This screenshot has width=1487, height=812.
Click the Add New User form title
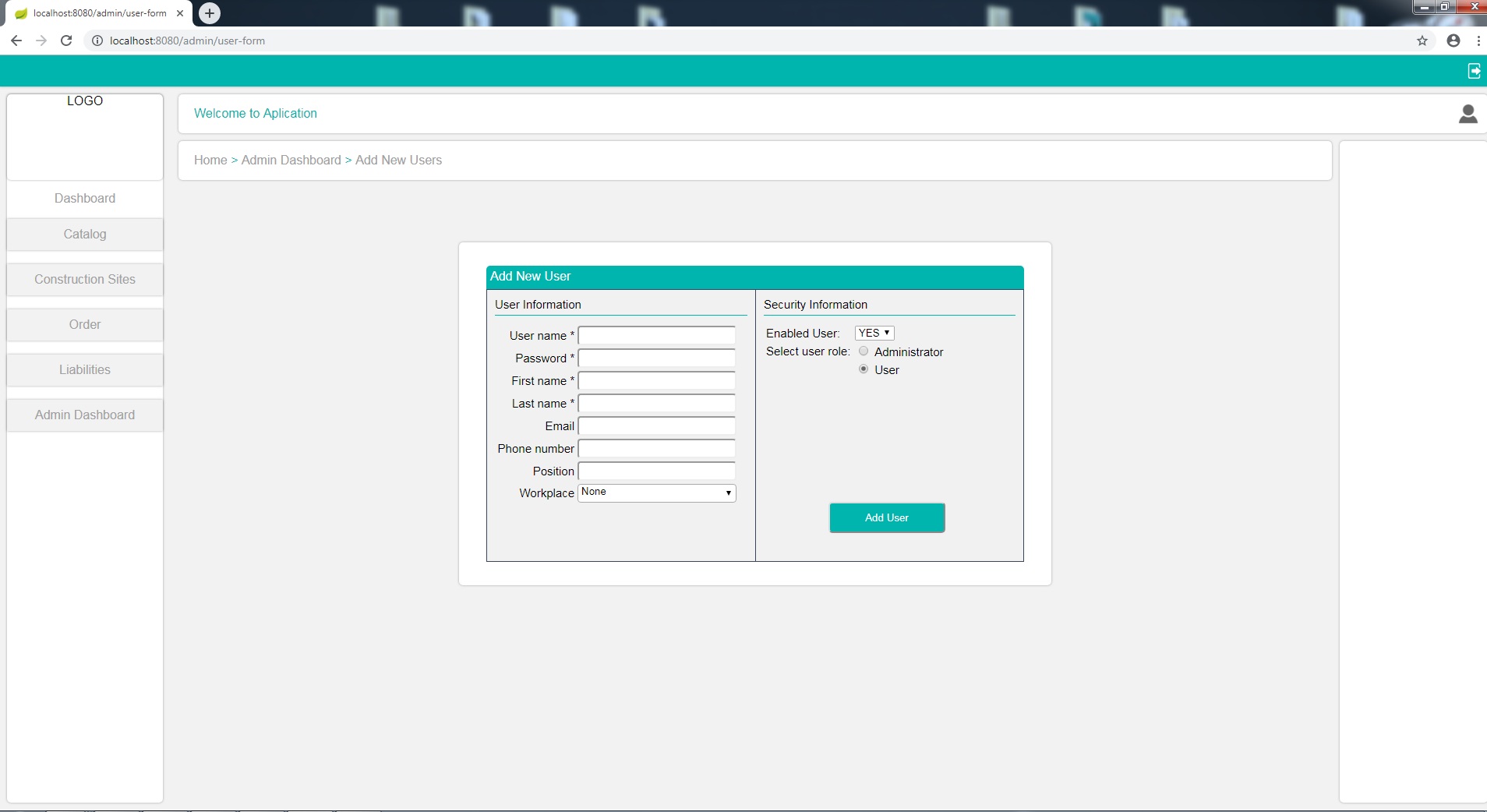[531, 276]
